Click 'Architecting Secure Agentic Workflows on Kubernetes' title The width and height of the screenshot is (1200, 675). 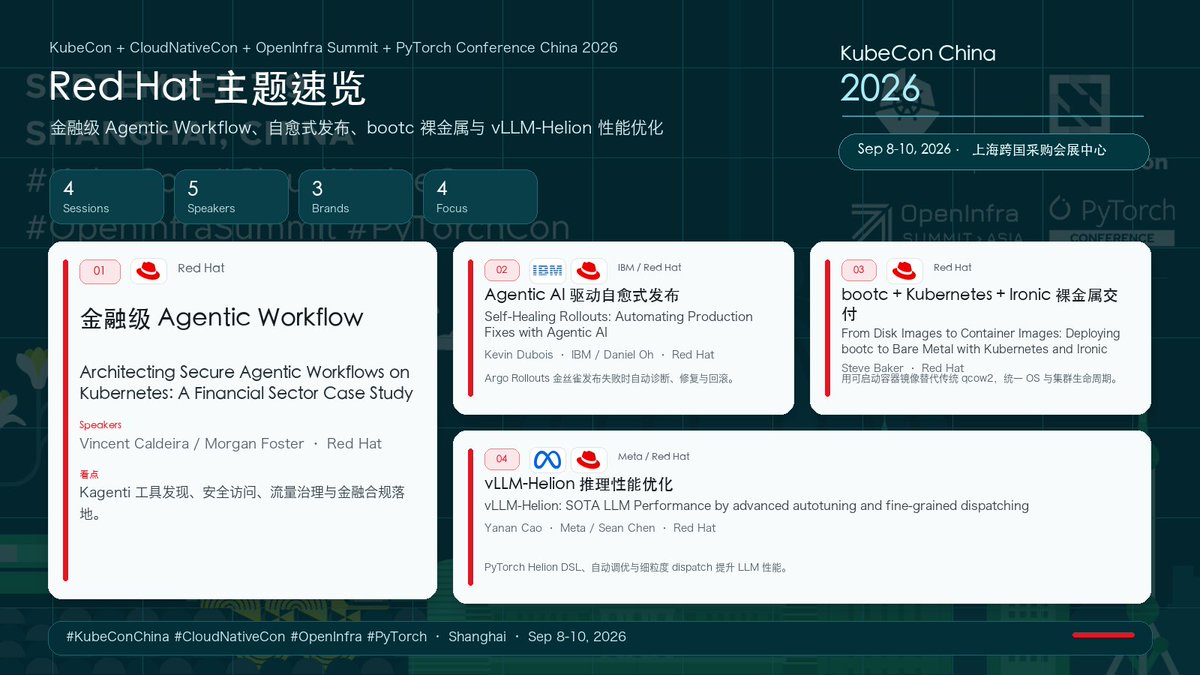click(x=246, y=382)
